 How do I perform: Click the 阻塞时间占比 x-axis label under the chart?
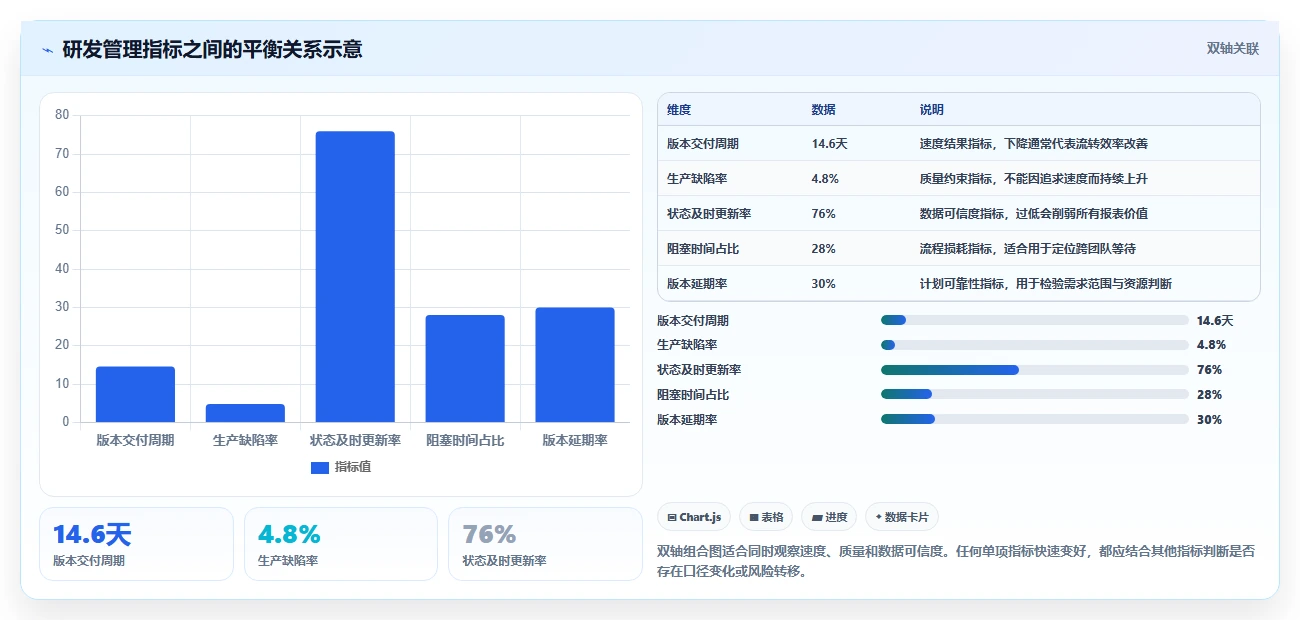(465, 440)
